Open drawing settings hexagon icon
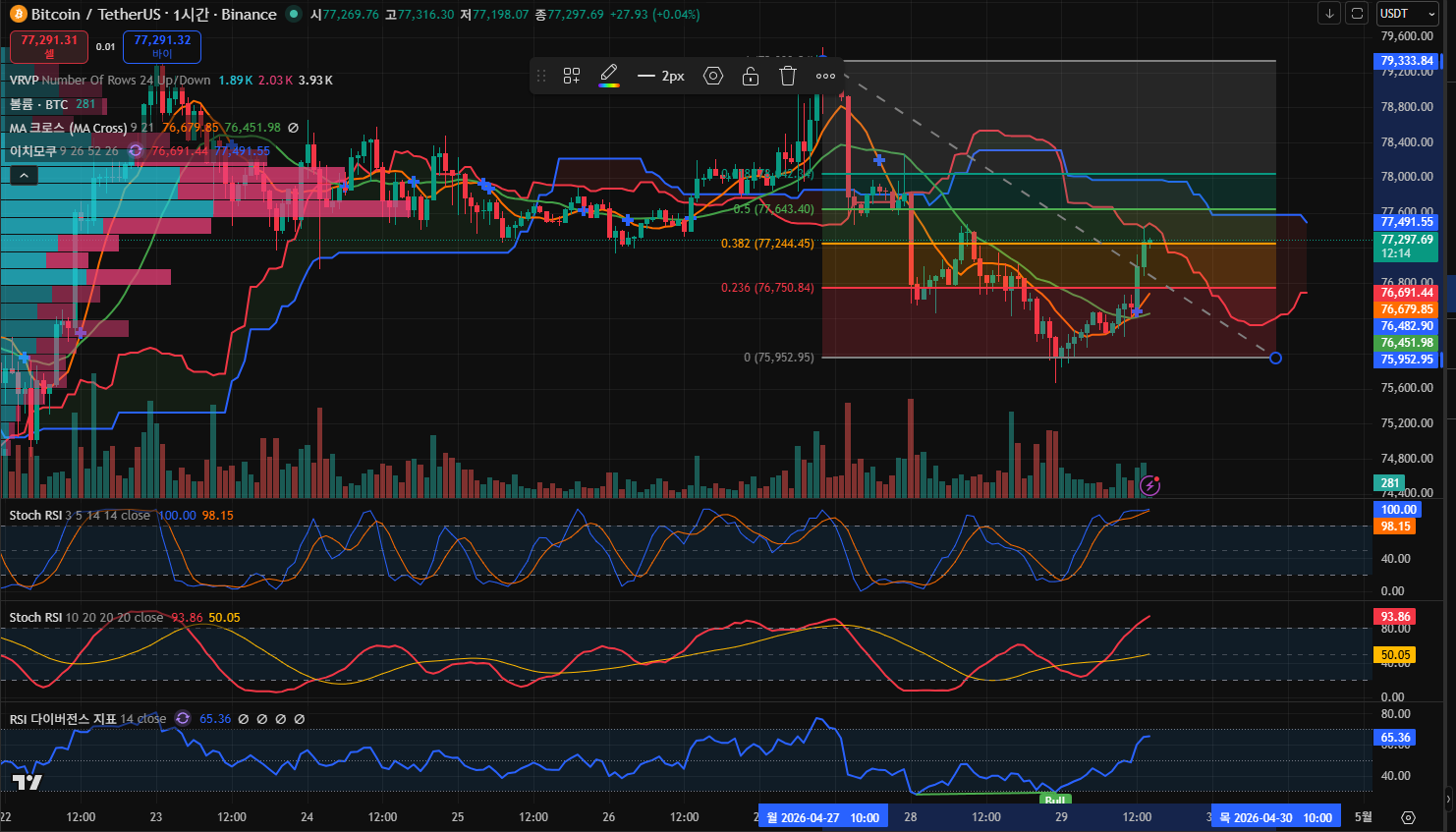The image size is (1456, 832). coord(713,76)
